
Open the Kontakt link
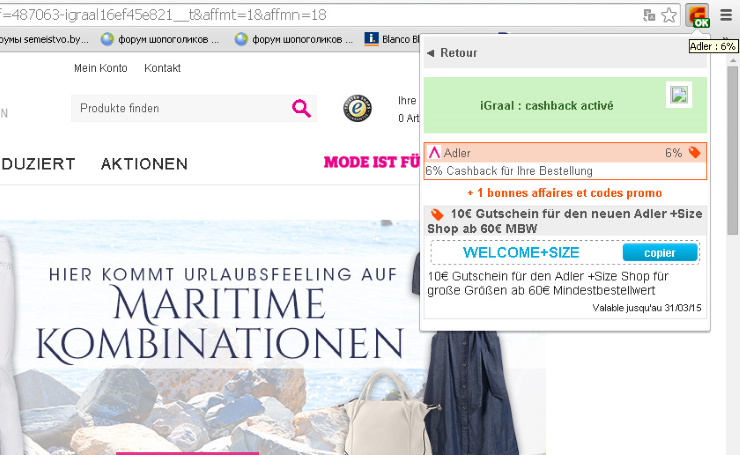click(x=162, y=68)
